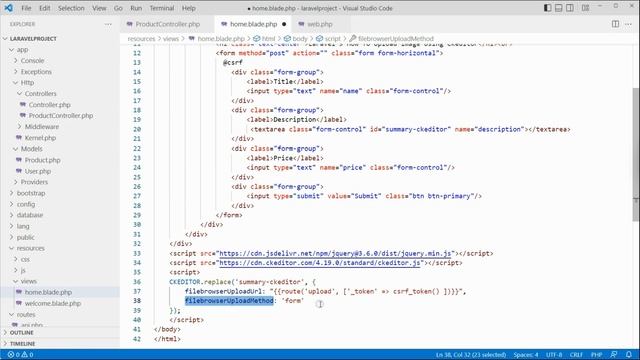This screenshot has width=640, height=360.
Task: Collapse the app folder
Action: pyautogui.click(x=22, y=49)
